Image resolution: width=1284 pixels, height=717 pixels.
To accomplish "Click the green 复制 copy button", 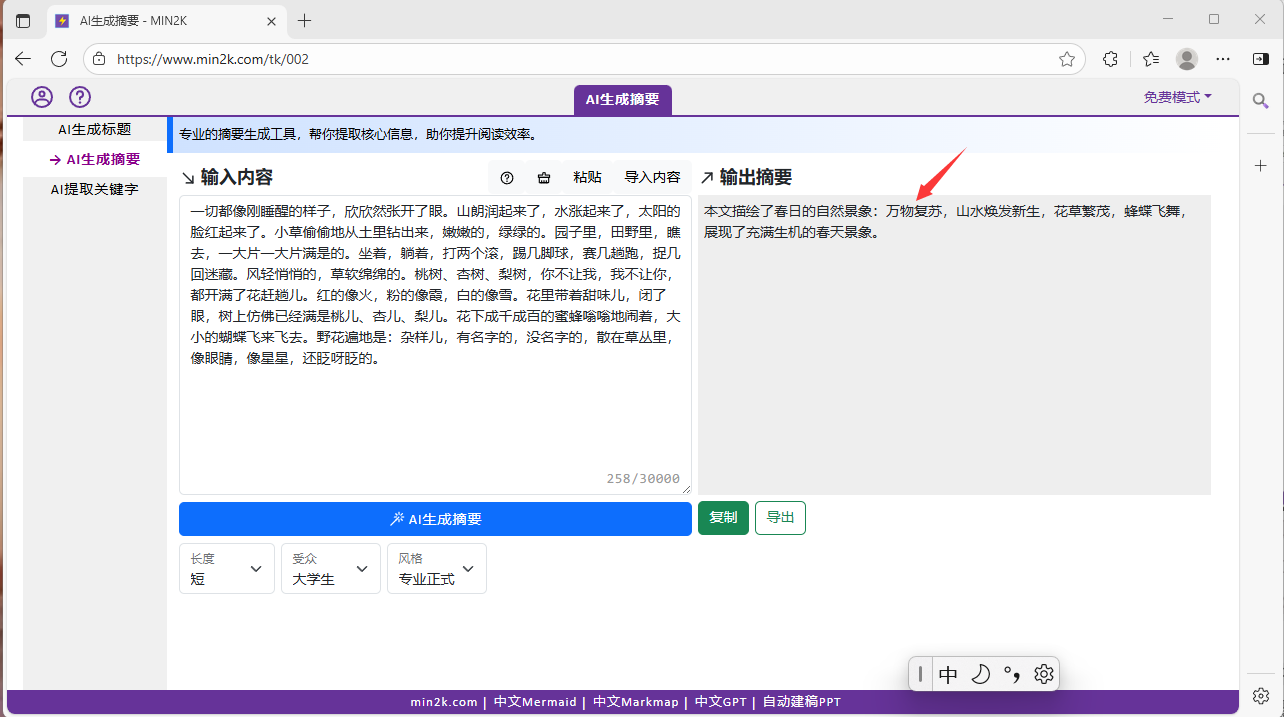I will pyautogui.click(x=723, y=518).
